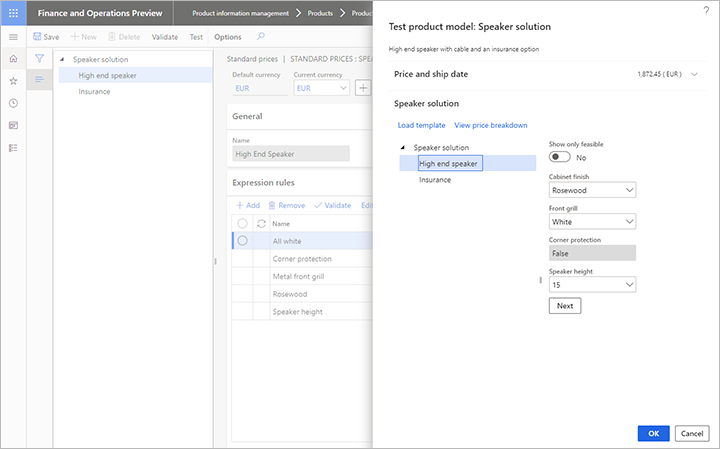720x449 pixels.
Task: Click the General section header
Action: [247, 116]
